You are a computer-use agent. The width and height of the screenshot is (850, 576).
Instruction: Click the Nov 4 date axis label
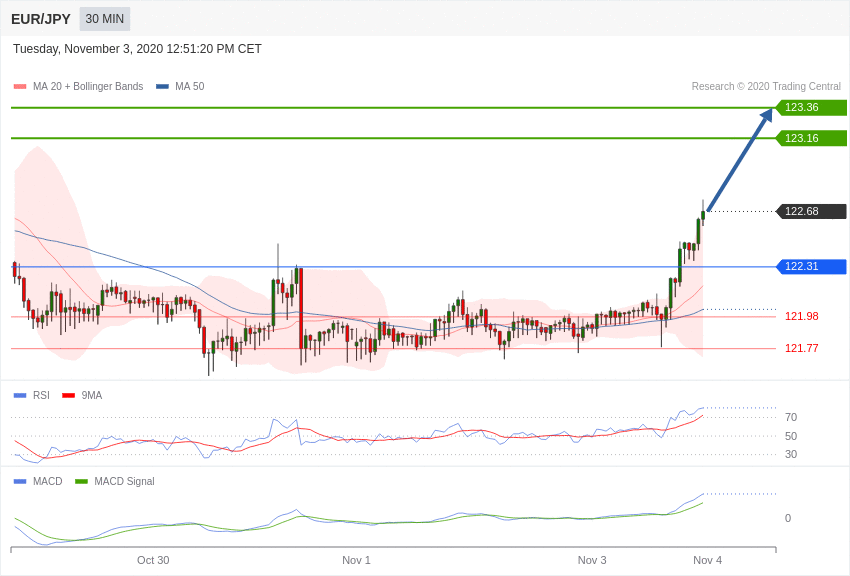(707, 560)
